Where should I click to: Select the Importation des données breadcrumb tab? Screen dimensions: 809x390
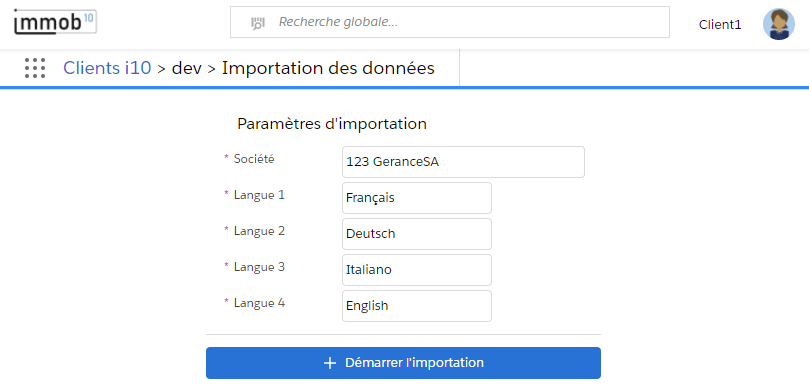328,68
